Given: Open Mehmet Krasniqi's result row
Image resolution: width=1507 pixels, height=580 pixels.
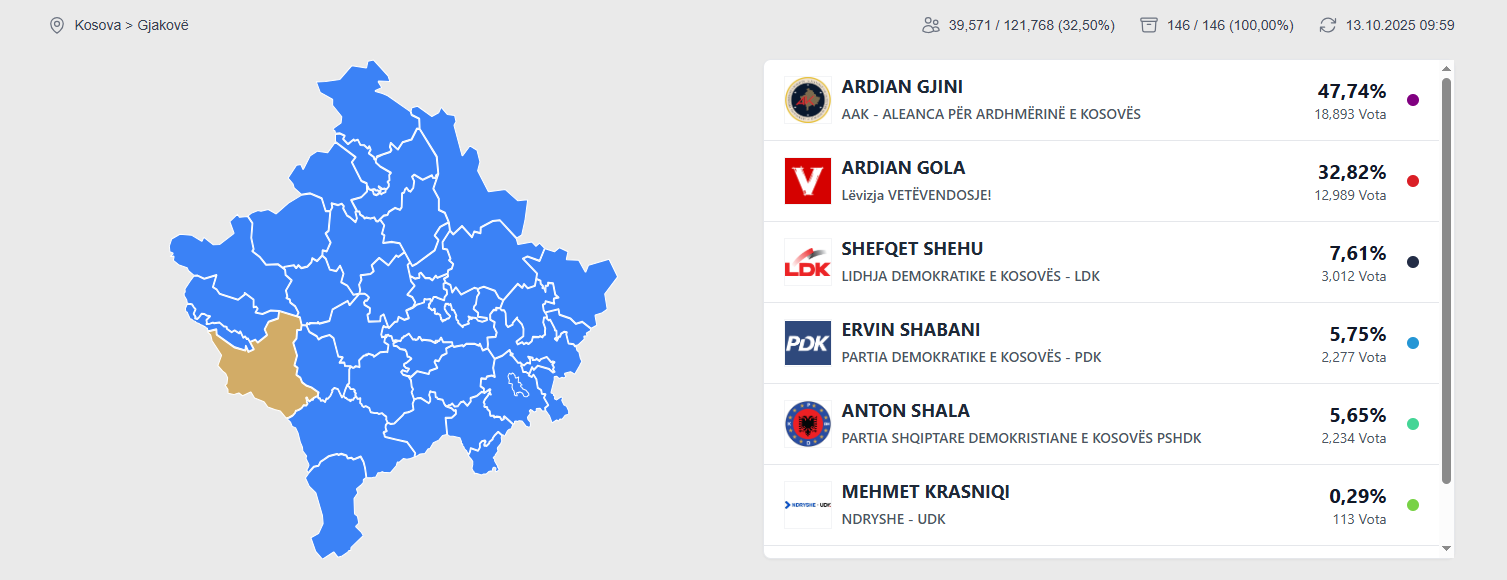Looking at the screenshot, I should 1100,505.
